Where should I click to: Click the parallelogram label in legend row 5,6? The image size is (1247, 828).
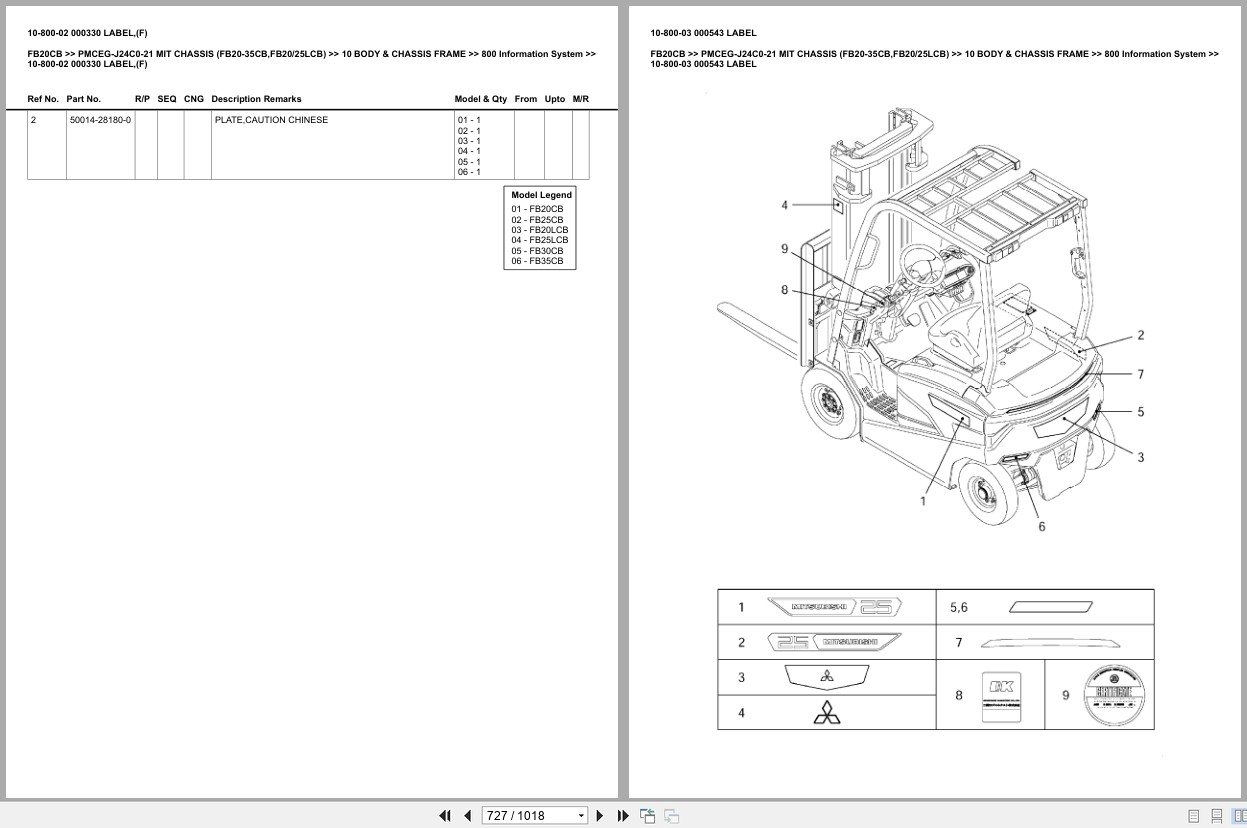pos(1051,607)
